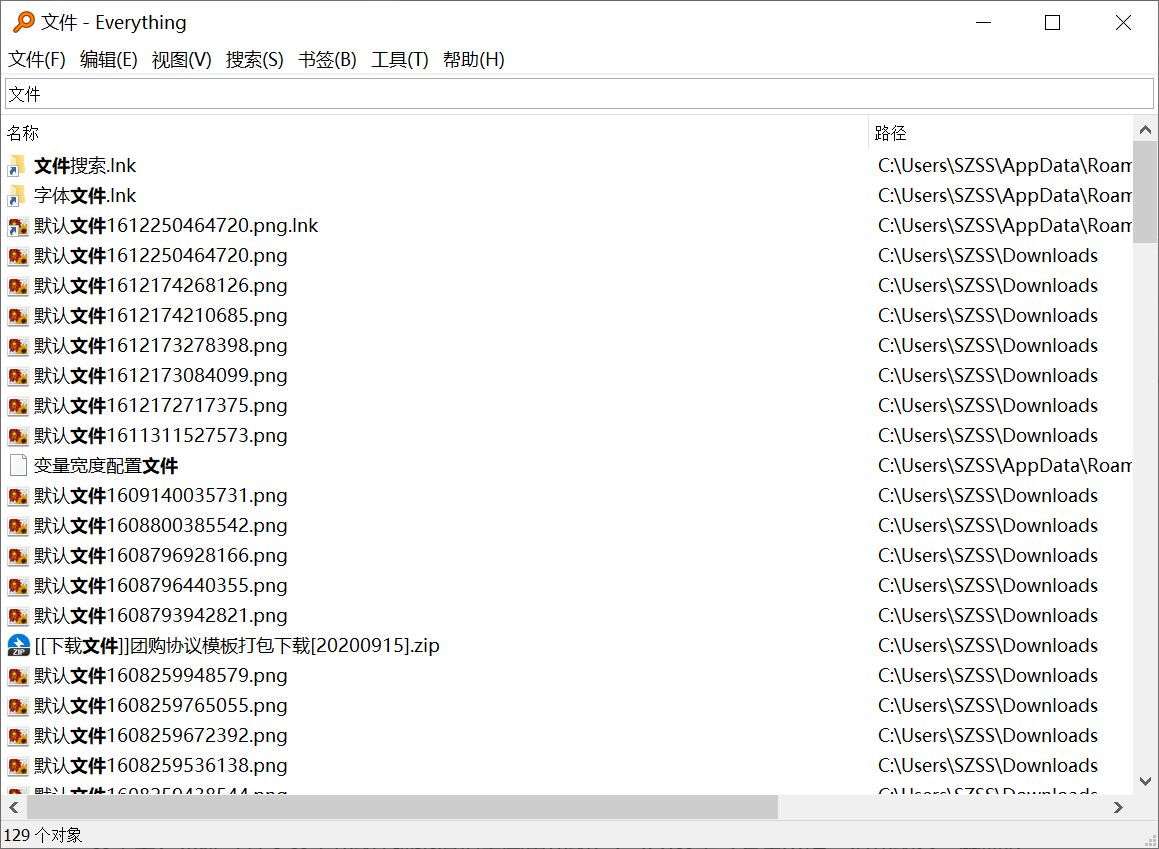Viewport: 1159px width, 849px height.
Task: Click the horizontal scrollbar right arrow
Action: pyautogui.click(x=1119, y=807)
